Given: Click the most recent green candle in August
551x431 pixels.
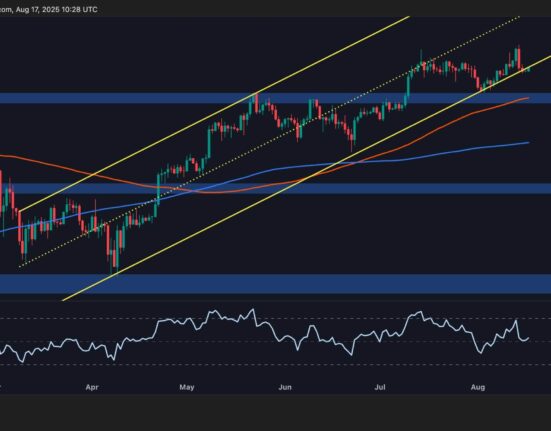Looking at the screenshot, I should [528, 69].
